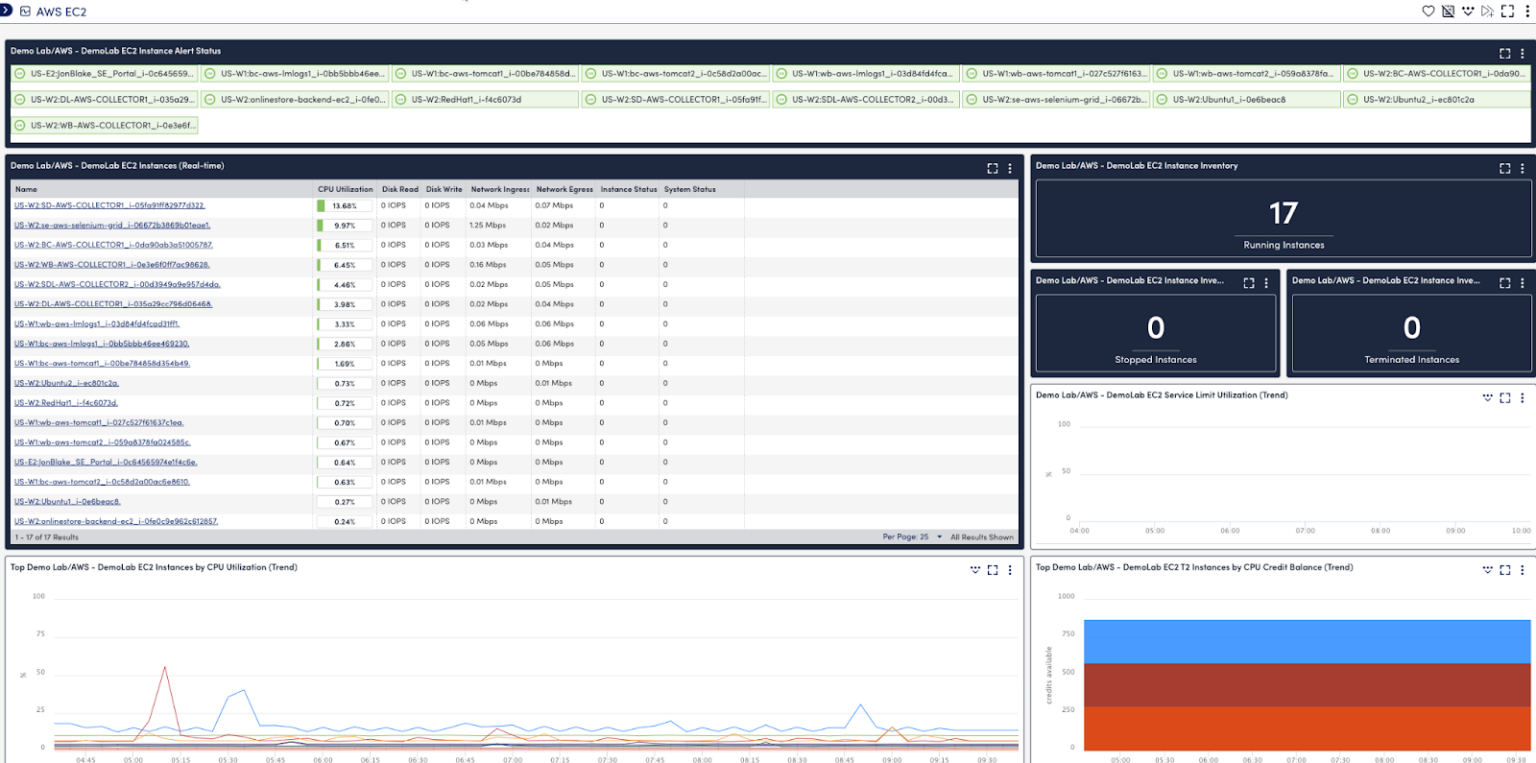1536x763 pixels.
Task: Open the dashboard three-dot menu in top bar
Action: point(1527,11)
